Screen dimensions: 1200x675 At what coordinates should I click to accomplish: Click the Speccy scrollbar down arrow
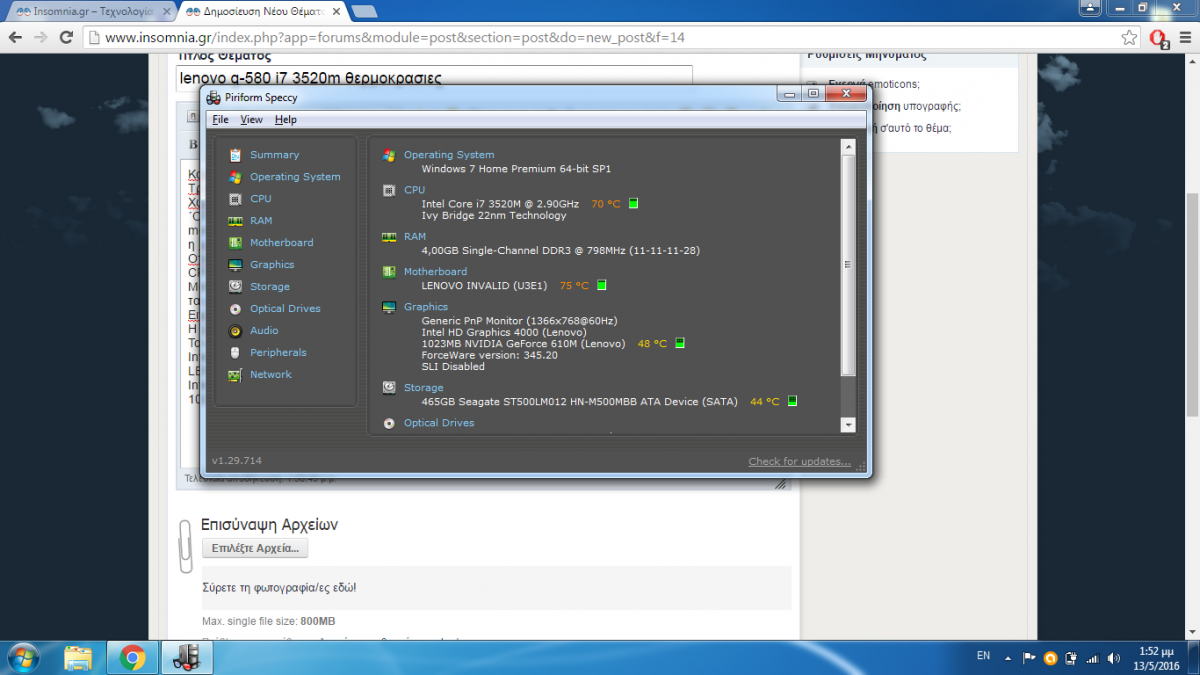[849, 425]
